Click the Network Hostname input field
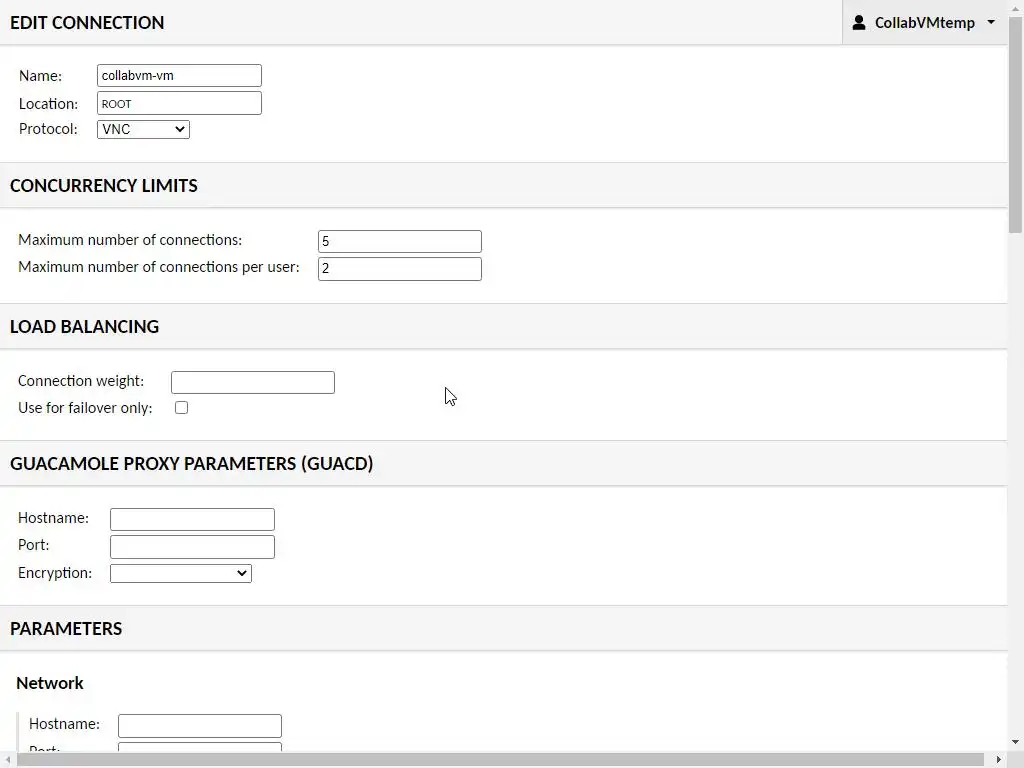The width and height of the screenshot is (1024, 768). pyautogui.click(x=199, y=725)
